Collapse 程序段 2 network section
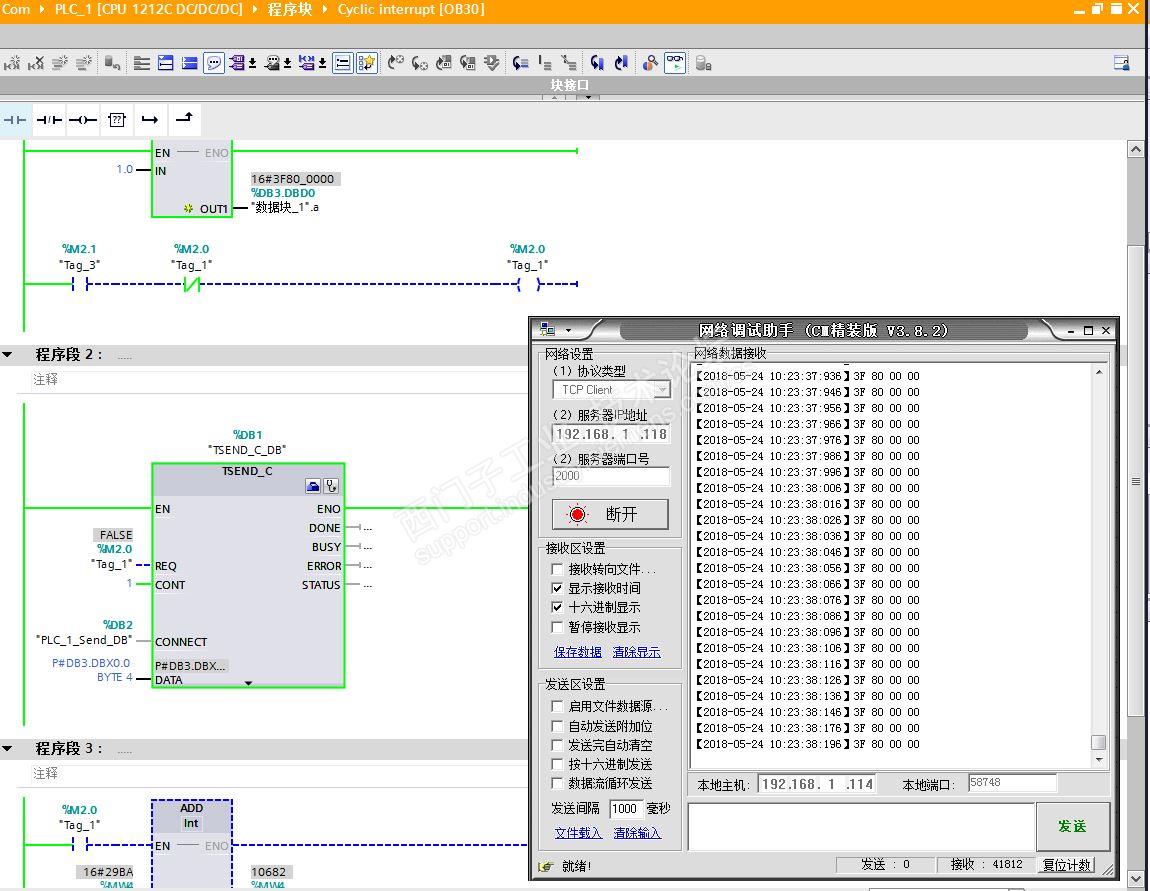The width and height of the screenshot is (1150, 891). coord(8,355)
